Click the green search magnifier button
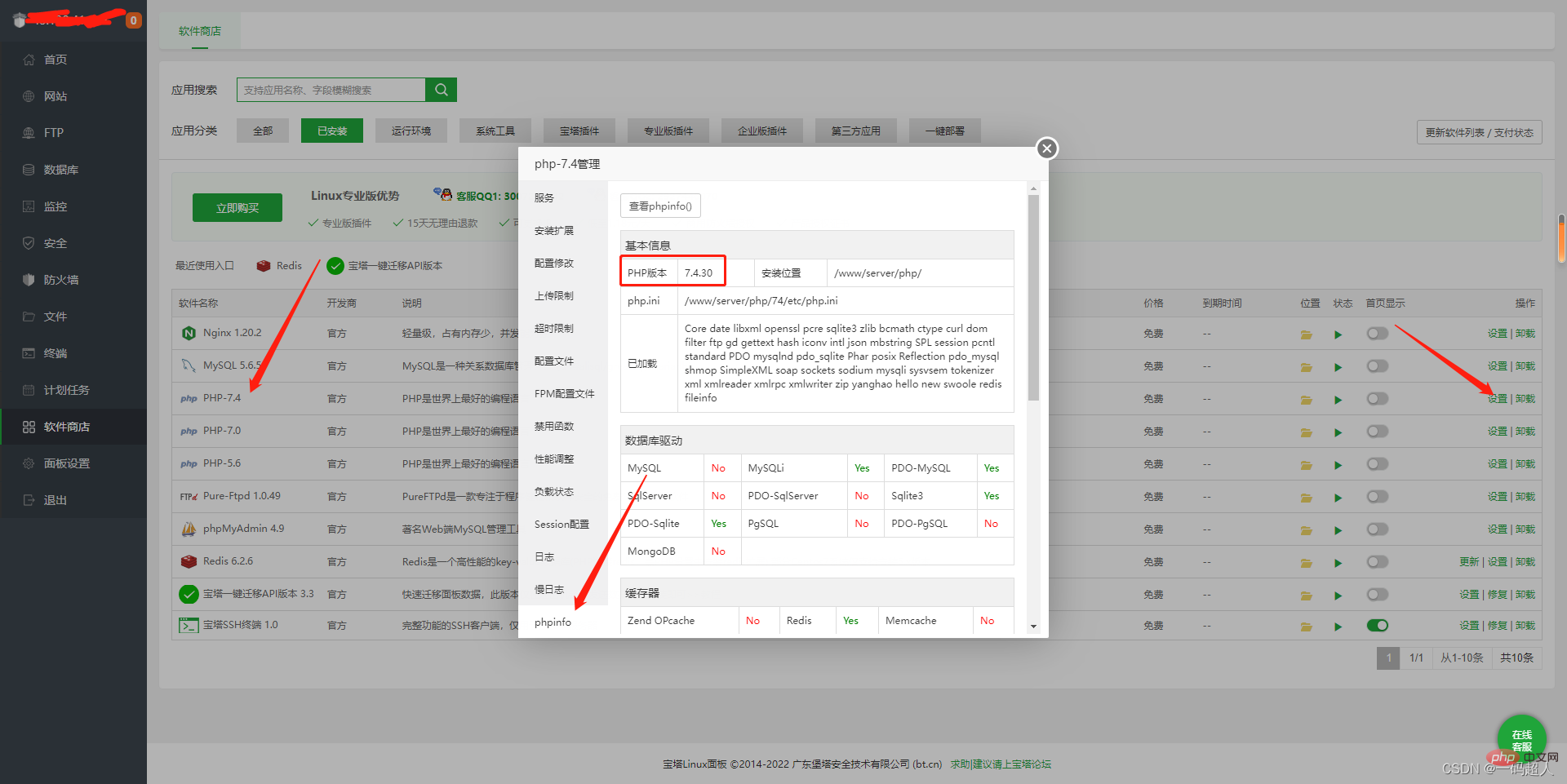This screenshot has width=1567, height=784. point(442,90)
